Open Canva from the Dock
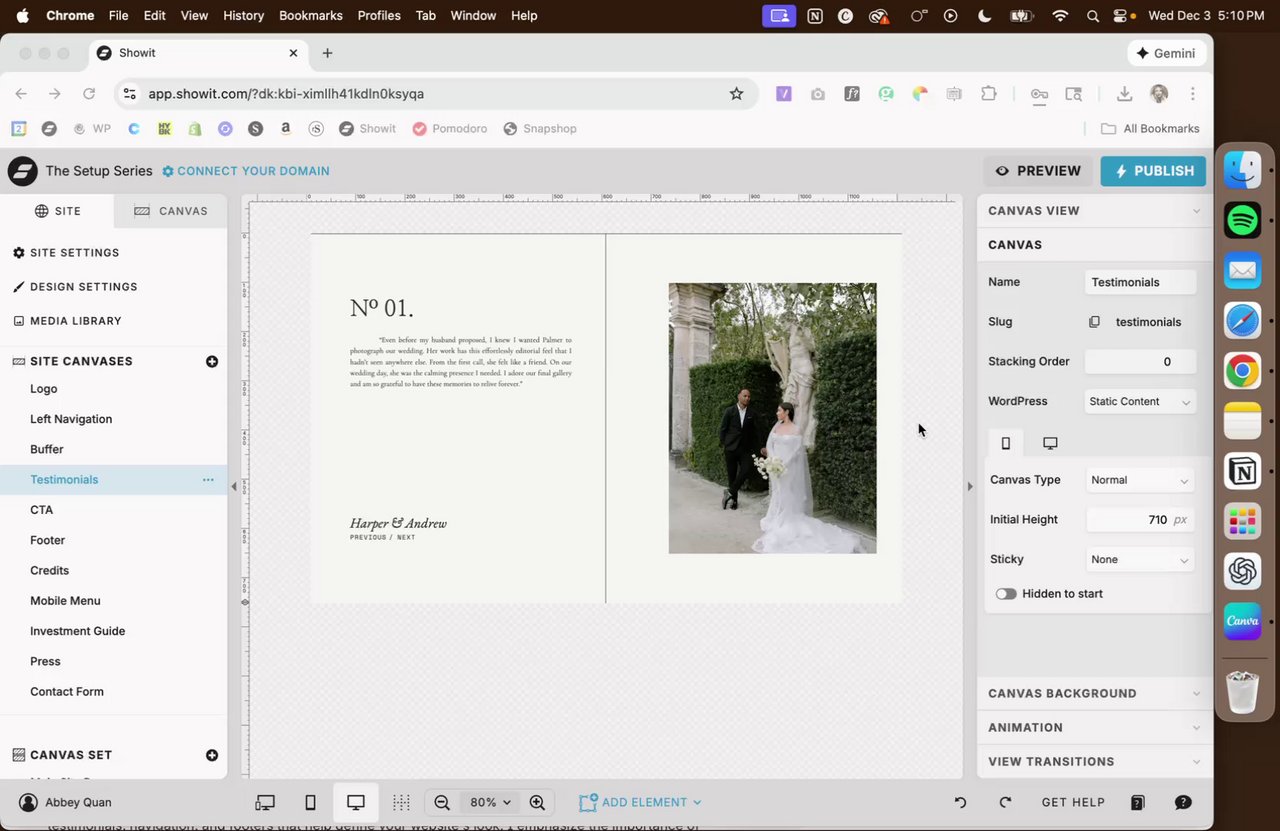 coord(1243,621)
